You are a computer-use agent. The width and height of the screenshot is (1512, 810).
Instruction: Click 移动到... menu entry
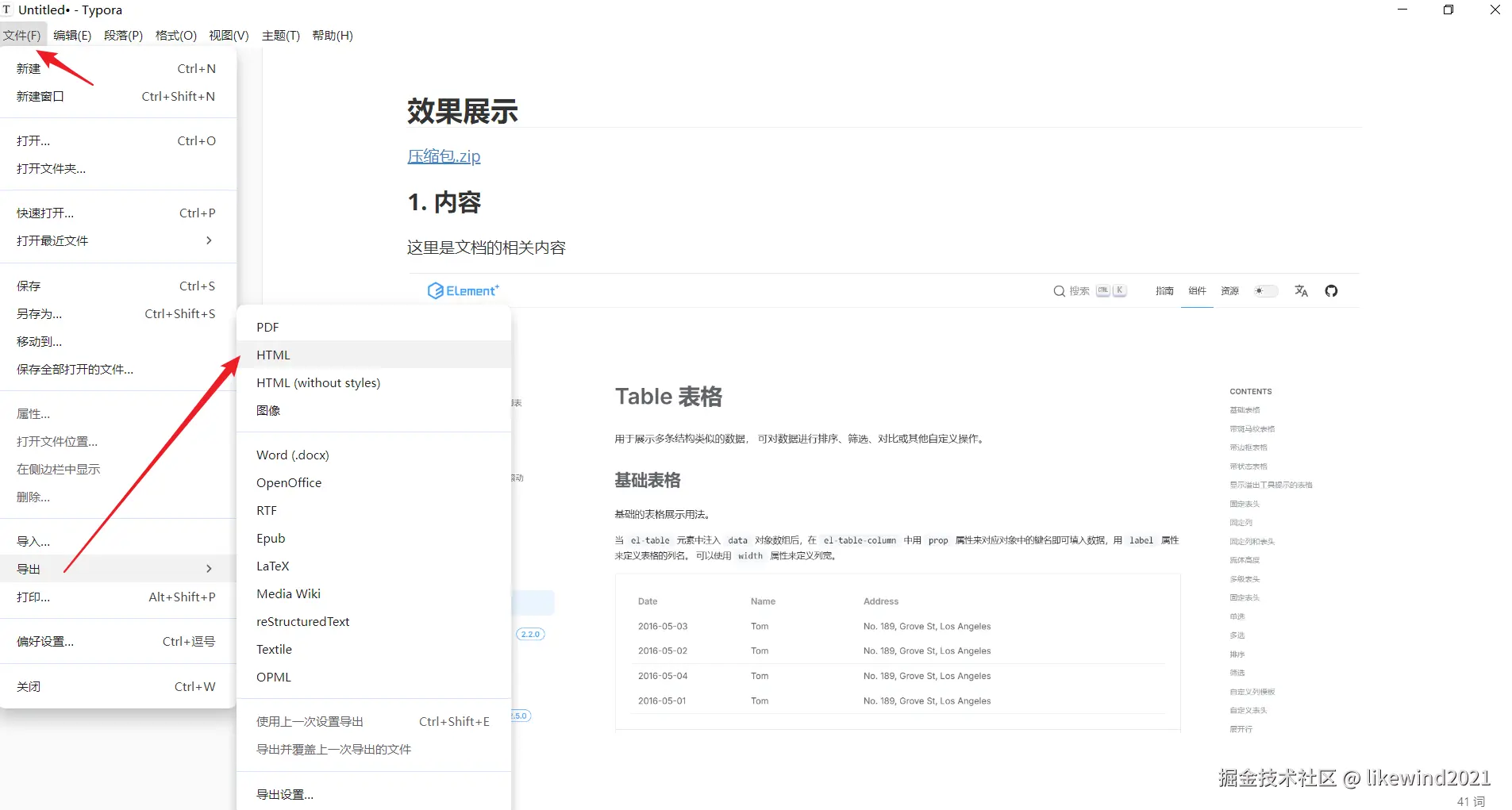(117, 342)
